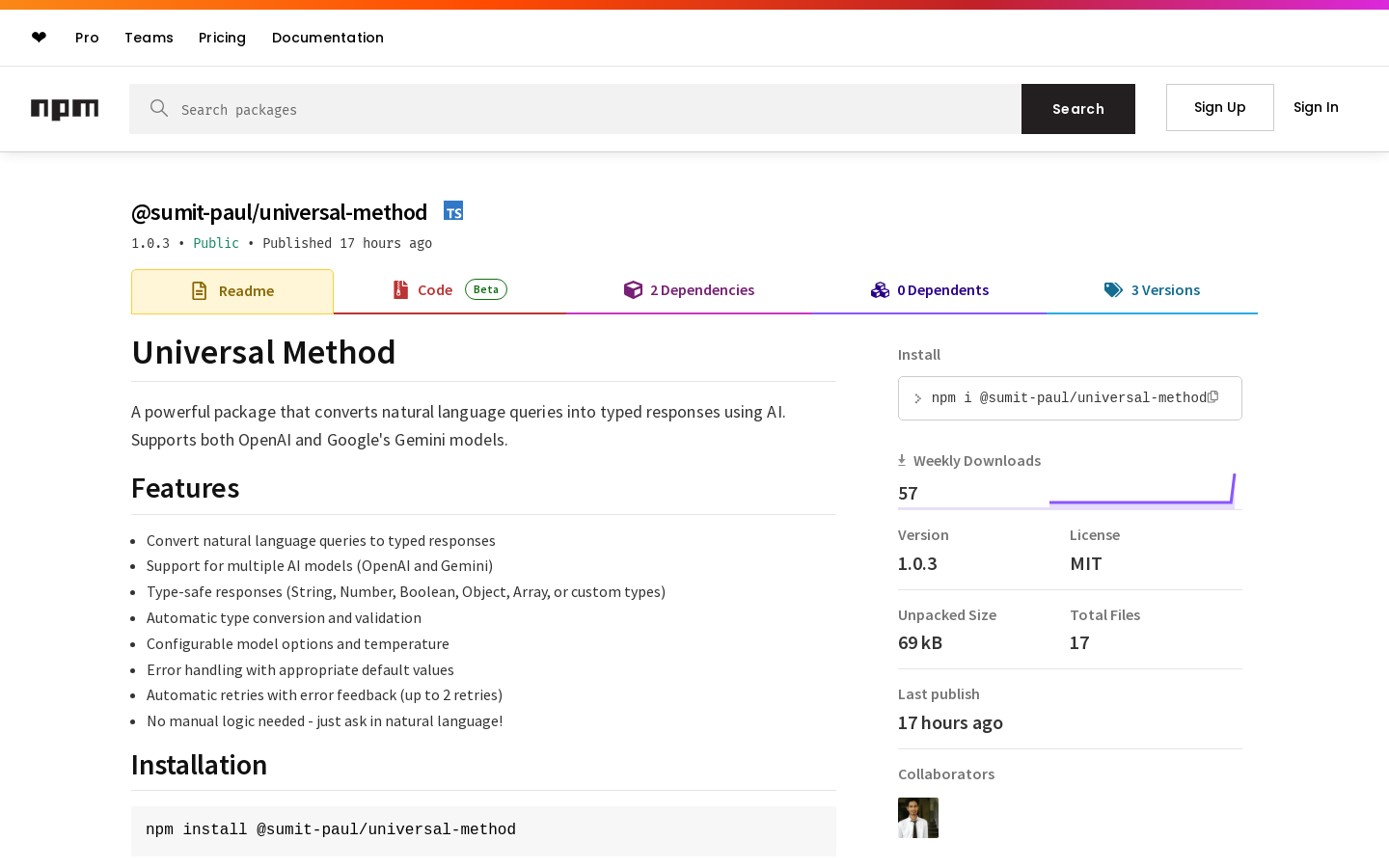The width and height of the screenshot is (1389, 868).
Task: Open the Pro navigation link
Action: pos(87,38)
